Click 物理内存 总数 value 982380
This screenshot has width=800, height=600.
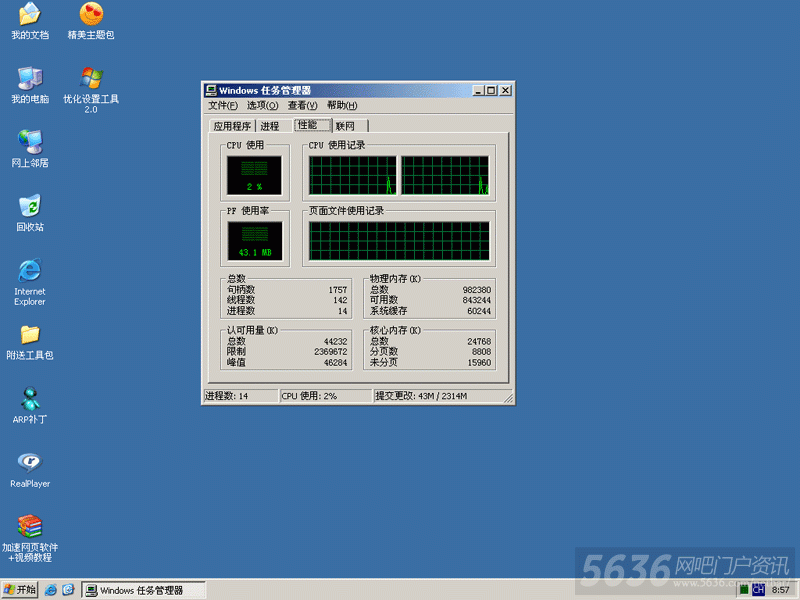coord(477,290)
